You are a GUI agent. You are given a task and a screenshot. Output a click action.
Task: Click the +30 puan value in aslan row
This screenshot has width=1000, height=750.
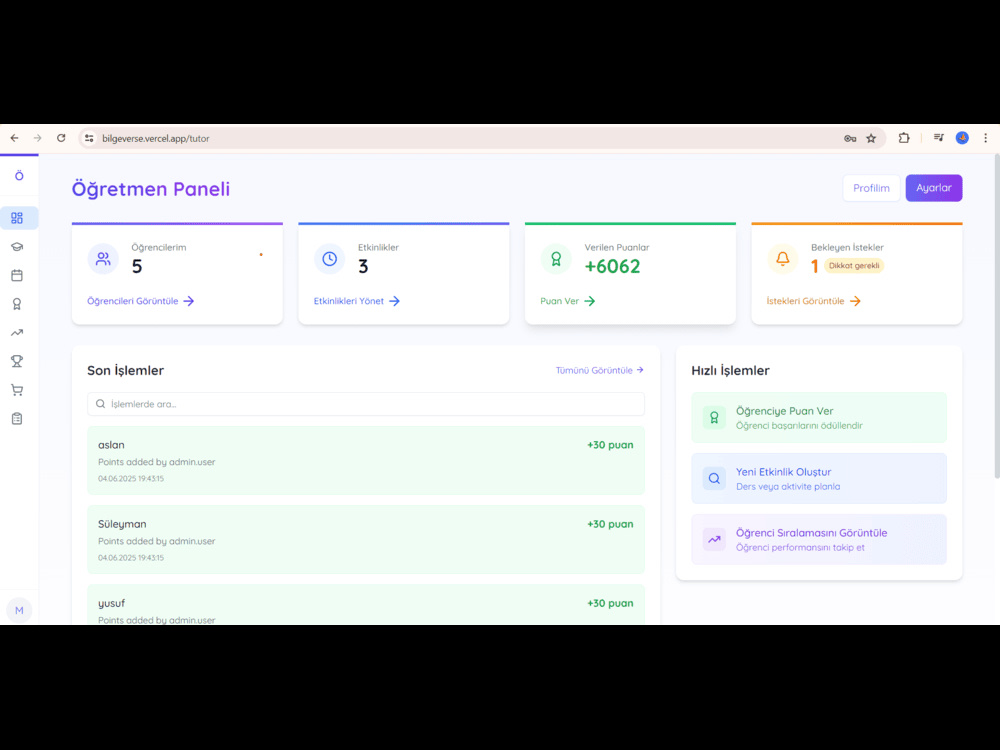tap(610, 445)
